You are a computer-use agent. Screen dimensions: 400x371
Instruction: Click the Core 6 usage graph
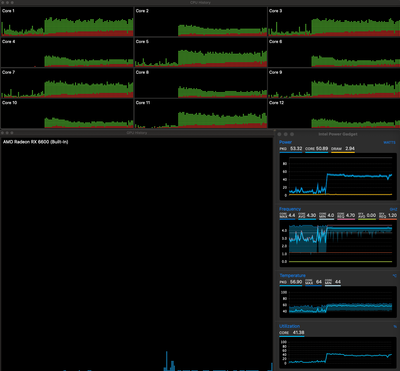coord(334,52)
